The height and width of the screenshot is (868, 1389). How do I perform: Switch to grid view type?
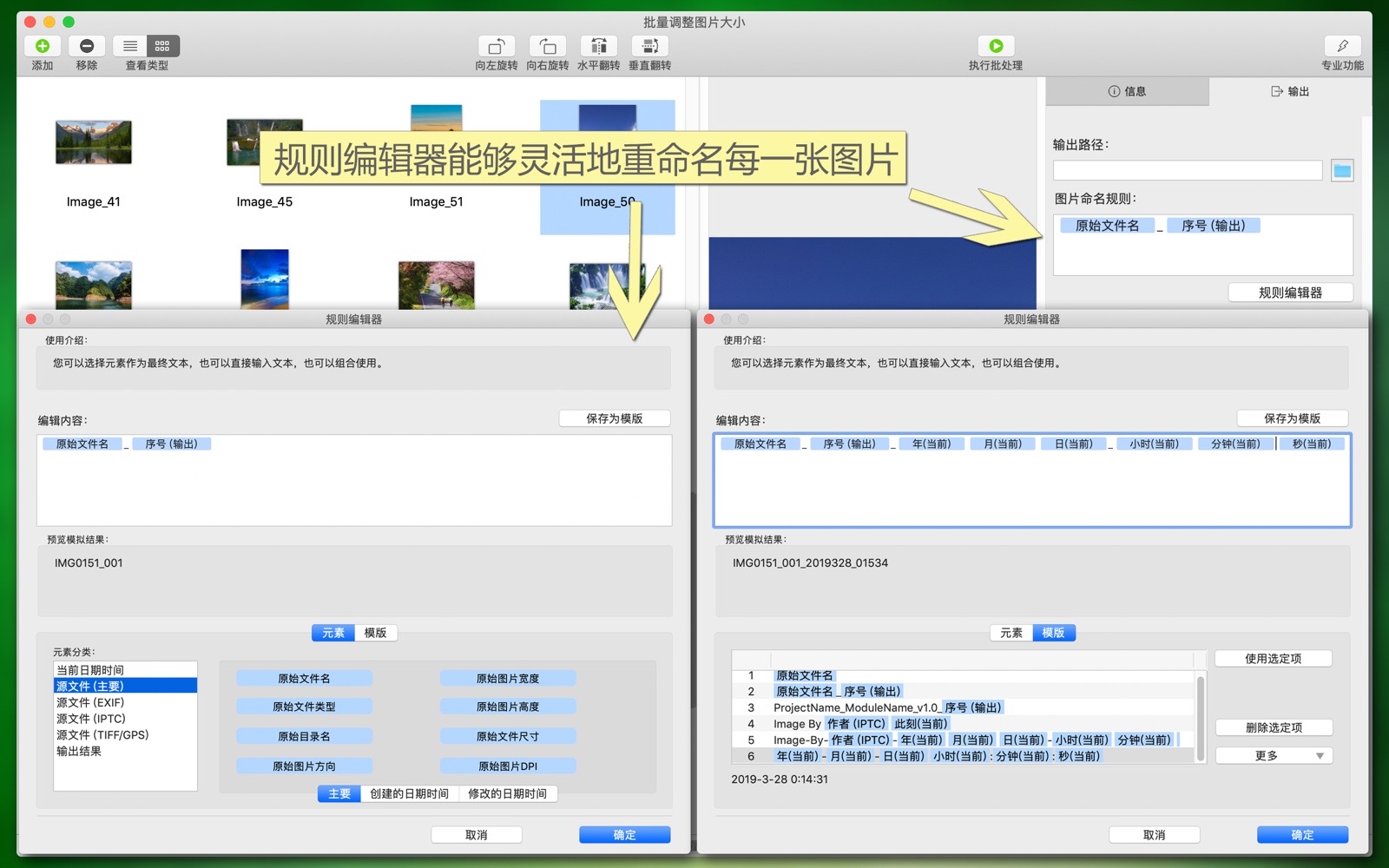pos(162,46)
